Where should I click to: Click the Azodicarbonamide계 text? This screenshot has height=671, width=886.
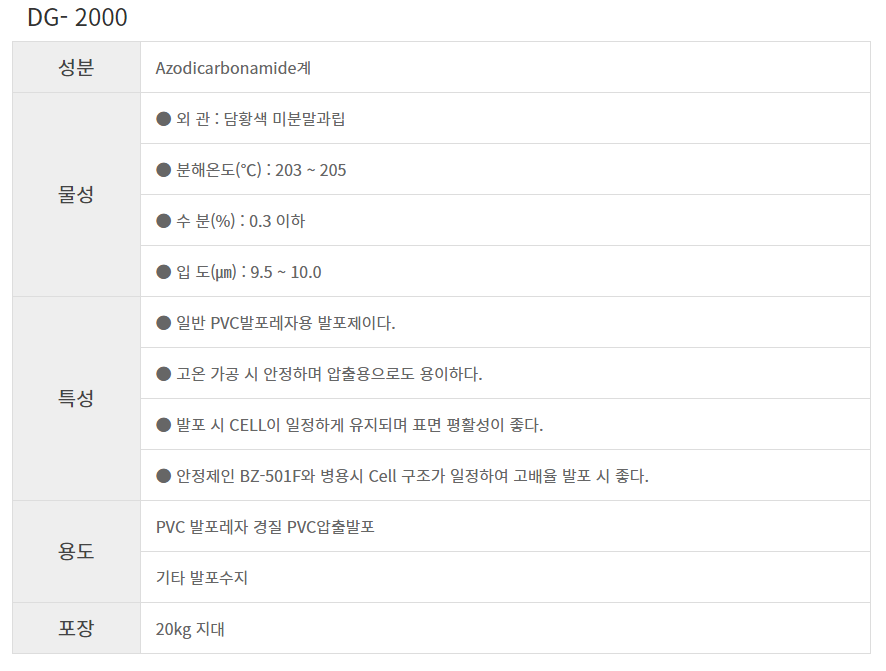pyautogui.click(x=232, y=68)
